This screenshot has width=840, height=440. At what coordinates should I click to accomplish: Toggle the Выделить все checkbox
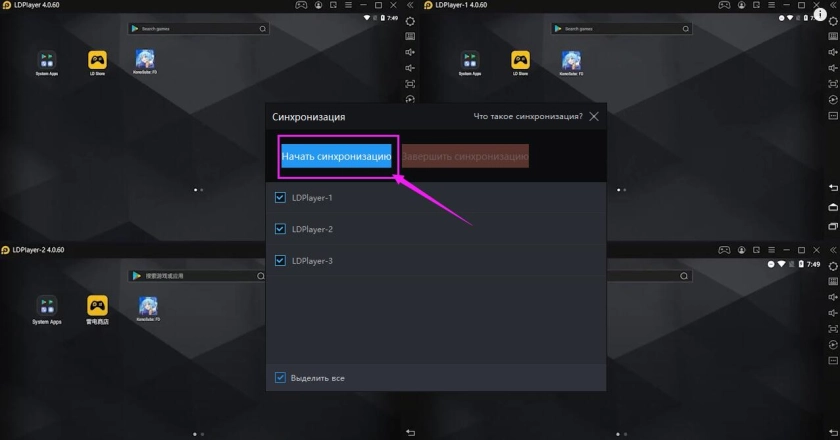tap(280, 378)
